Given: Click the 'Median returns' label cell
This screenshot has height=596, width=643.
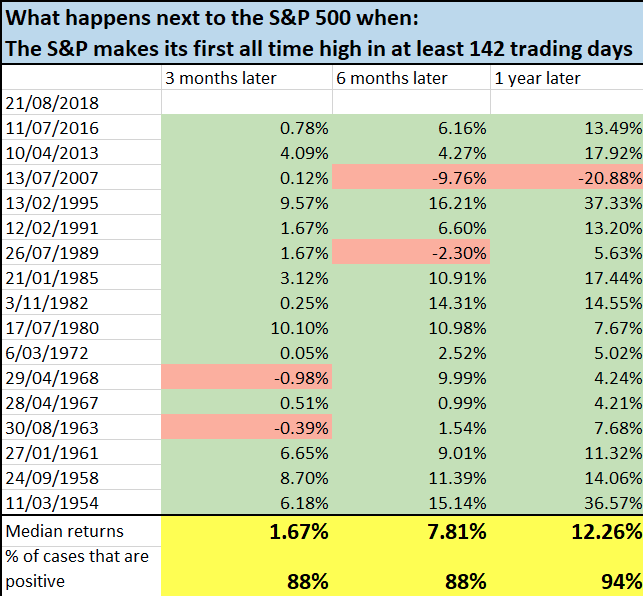Looking at the screenshot, I should 81,531.
